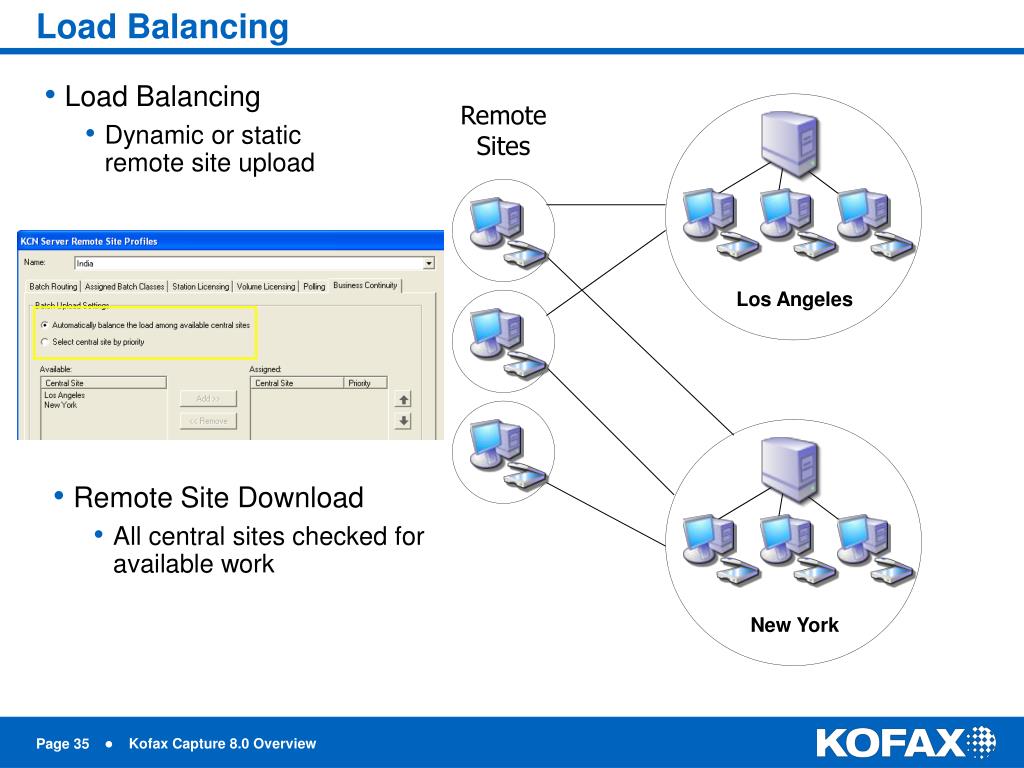The height and width of the screenshot is (768, 1024).
Task: Click the 'Remote Sites' label
Action: [x=503, y=131]
